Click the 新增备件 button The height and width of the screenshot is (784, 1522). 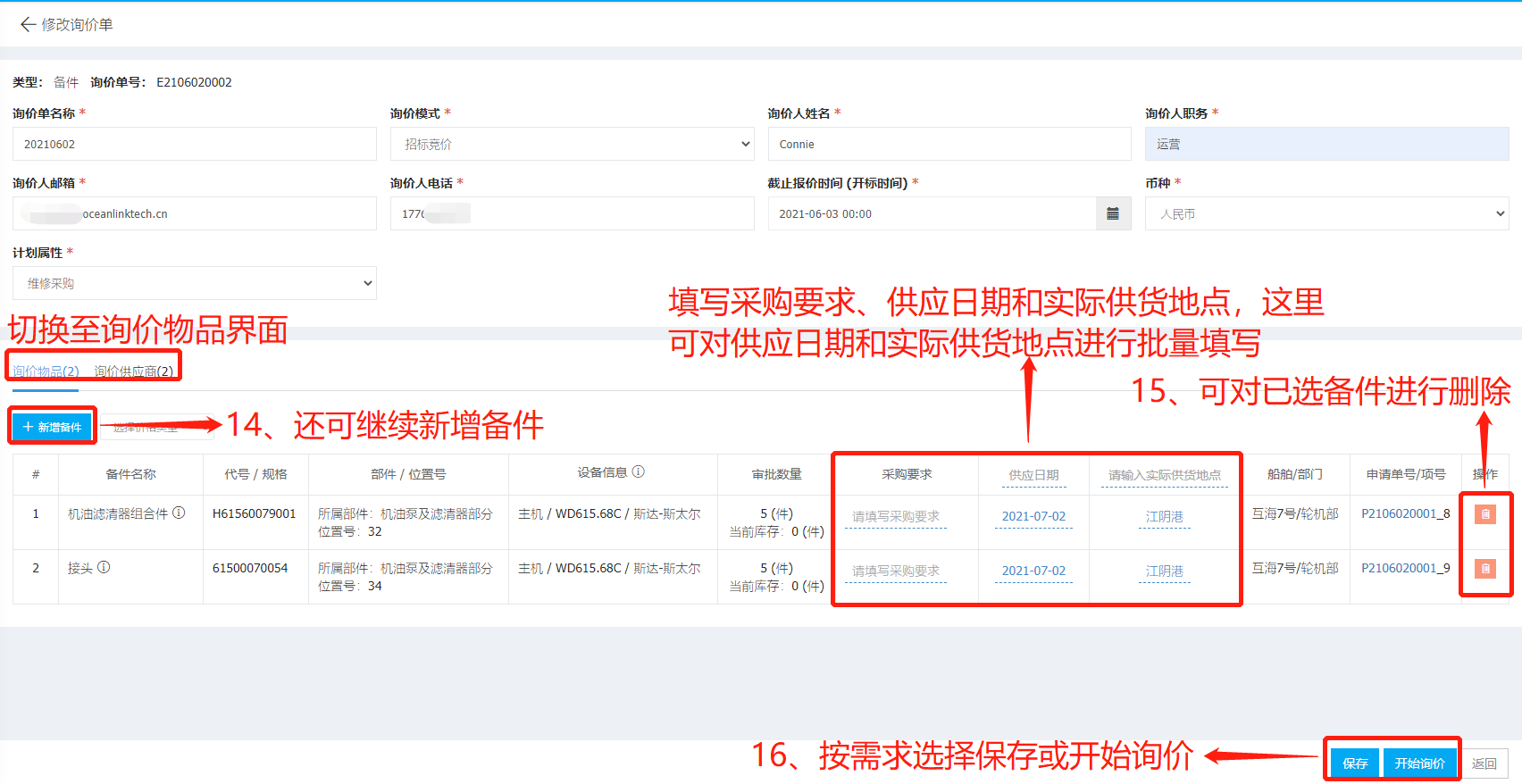(53, 427)
